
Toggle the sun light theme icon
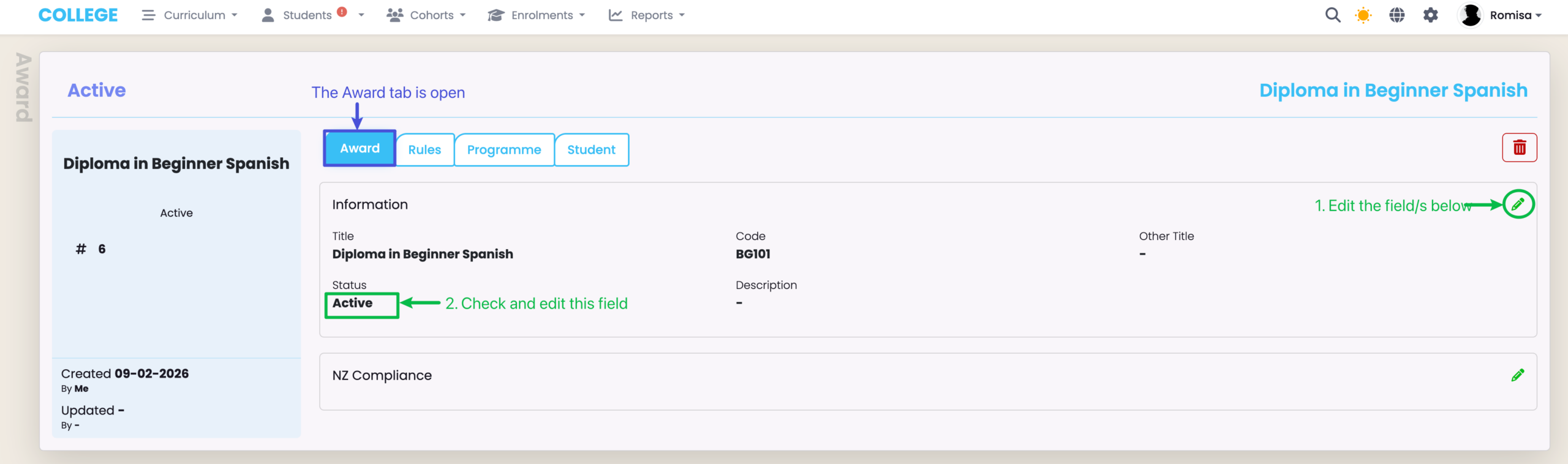(1363, 15)
